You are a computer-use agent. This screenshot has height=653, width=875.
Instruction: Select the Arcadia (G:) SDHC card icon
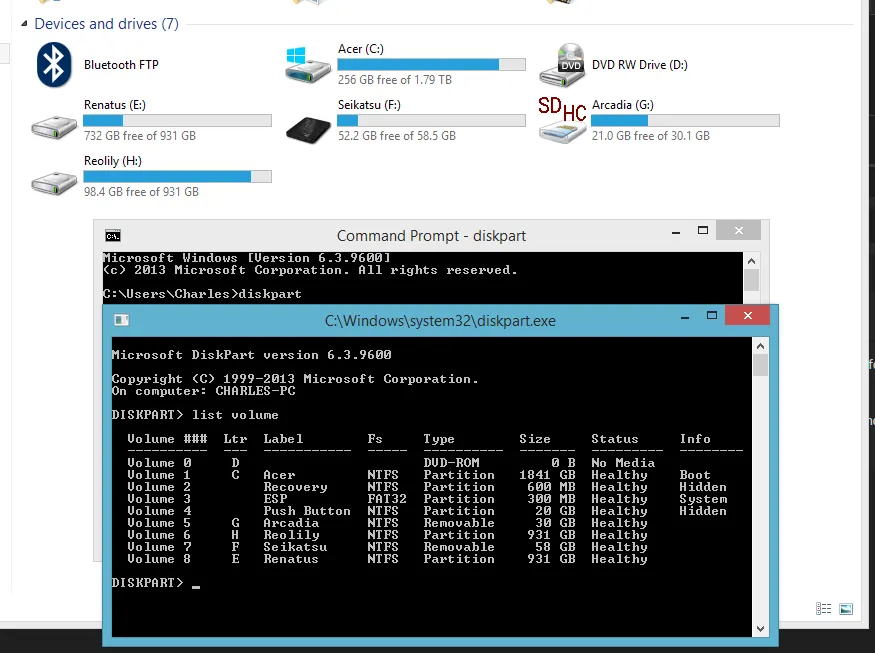(562, 121)
